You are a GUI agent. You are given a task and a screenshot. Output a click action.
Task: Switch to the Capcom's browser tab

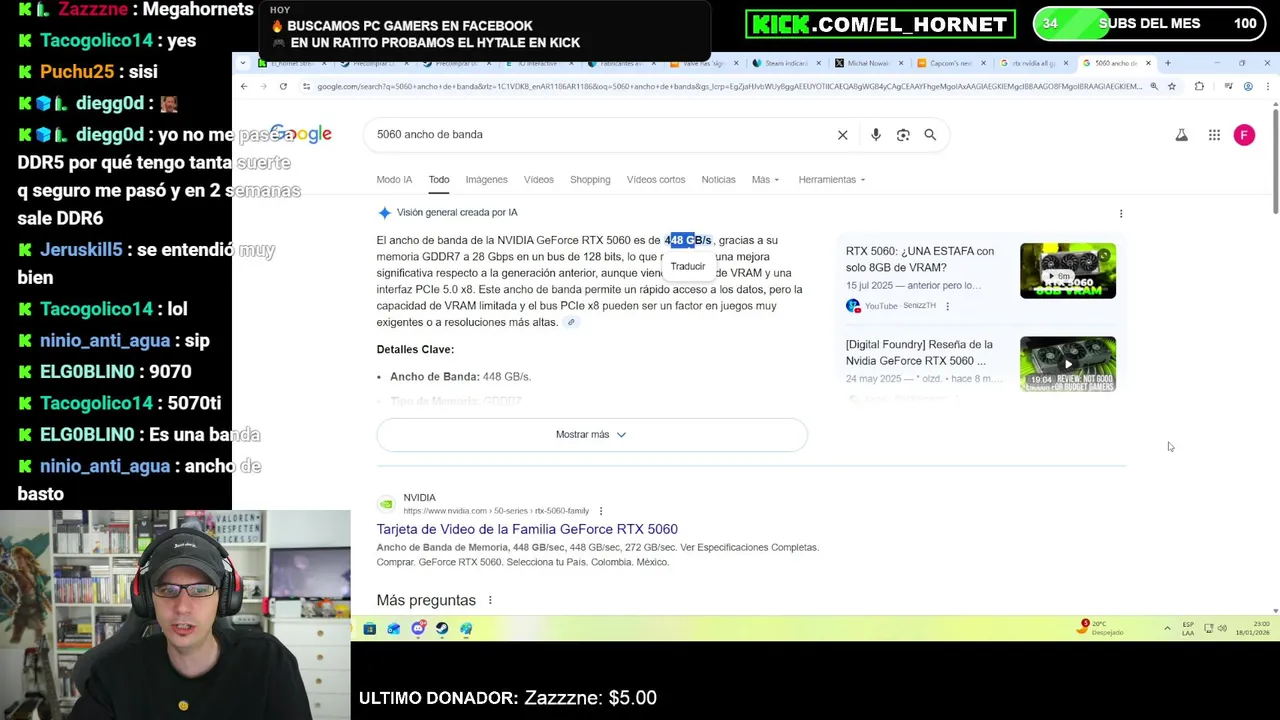tap(950, 63)
